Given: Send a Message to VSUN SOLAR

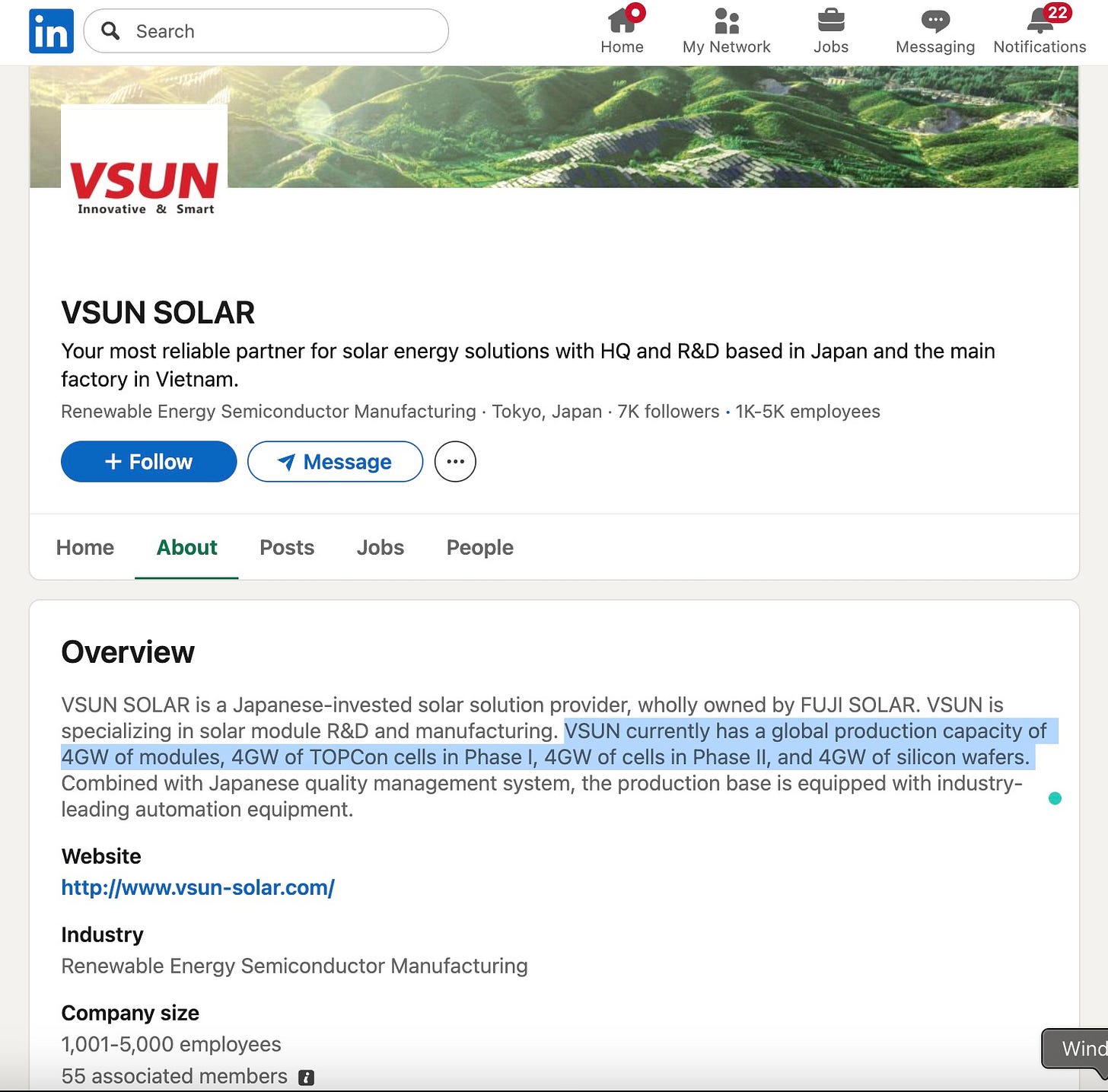Looking at the screenshot, I should click(x=335, y=462).
